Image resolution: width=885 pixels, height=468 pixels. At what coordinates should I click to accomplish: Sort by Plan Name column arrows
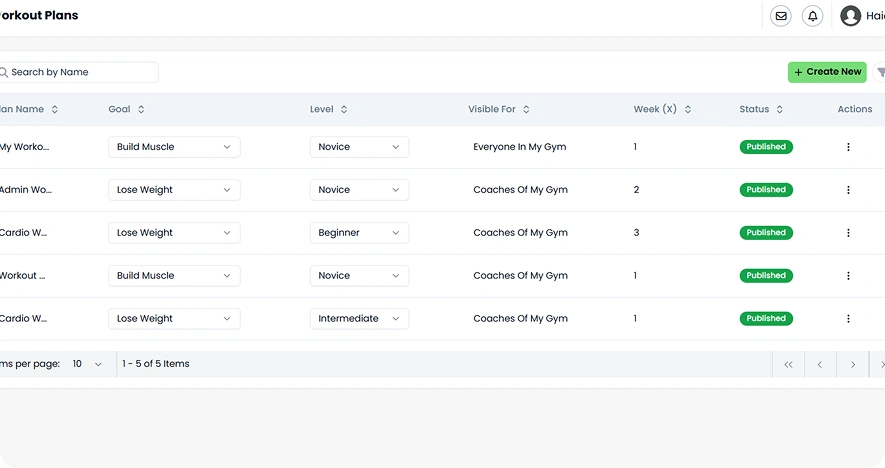click(55, 110)
